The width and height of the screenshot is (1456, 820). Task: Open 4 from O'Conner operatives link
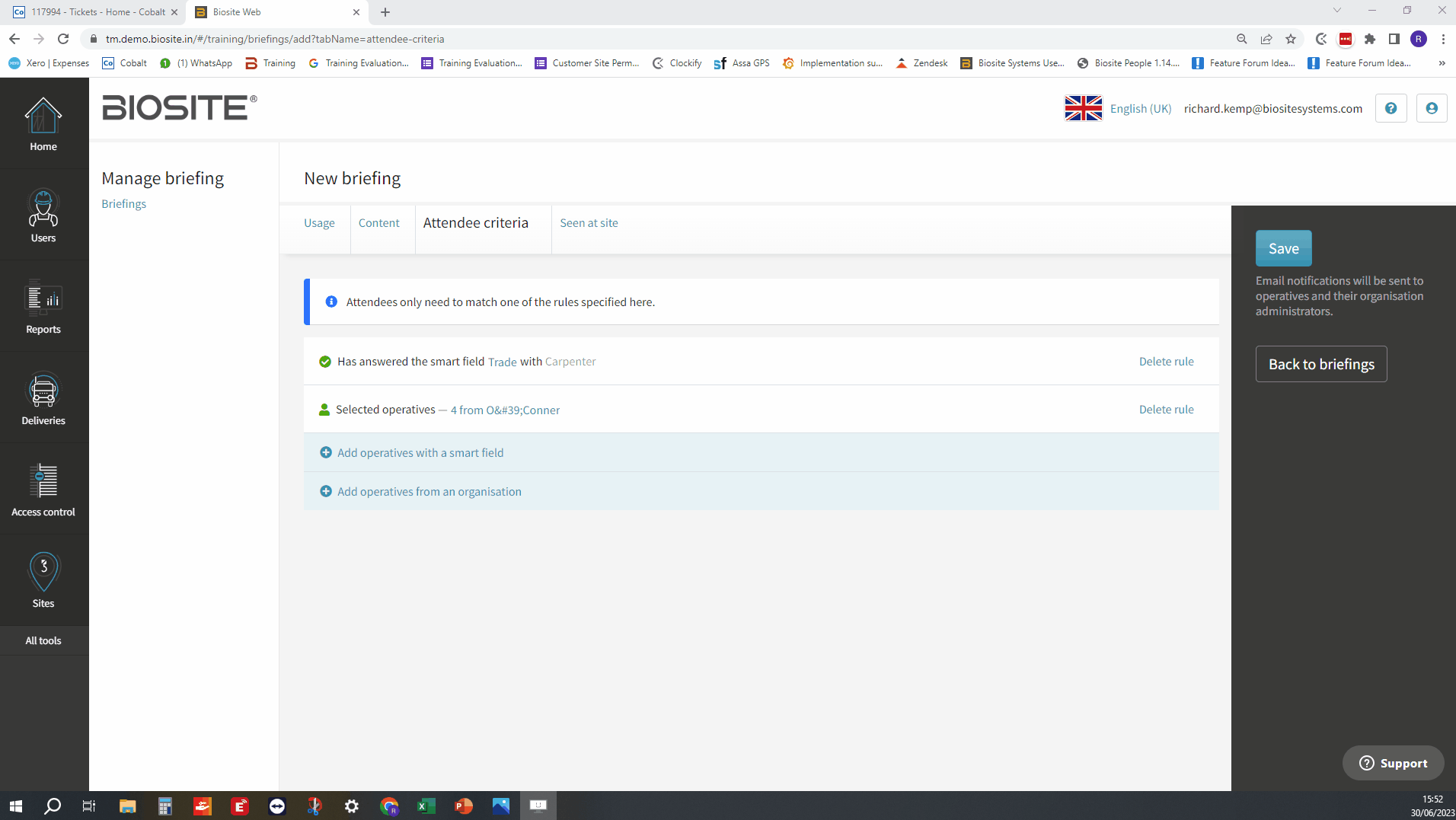505,410
